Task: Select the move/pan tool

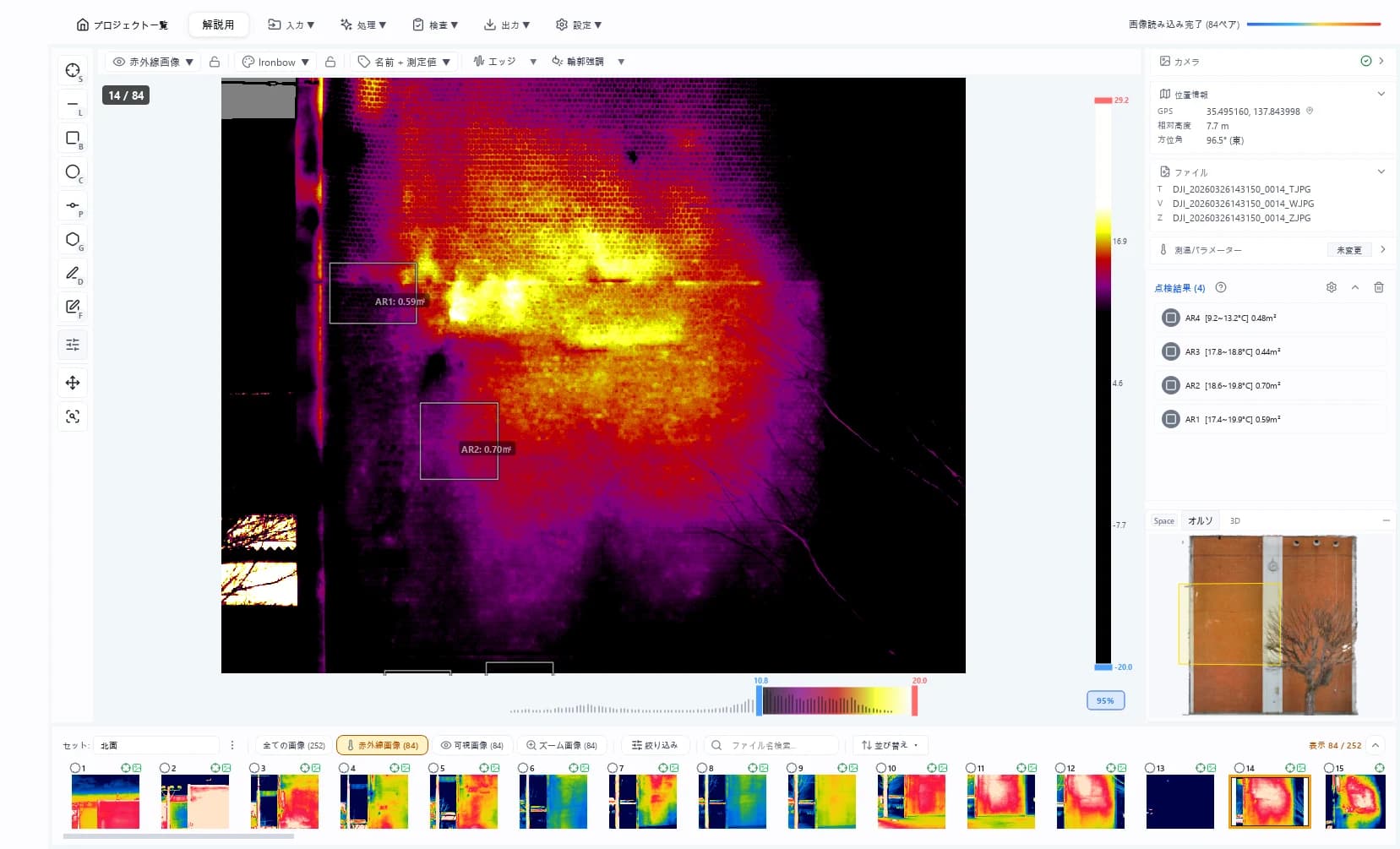Action: [73, 383]
